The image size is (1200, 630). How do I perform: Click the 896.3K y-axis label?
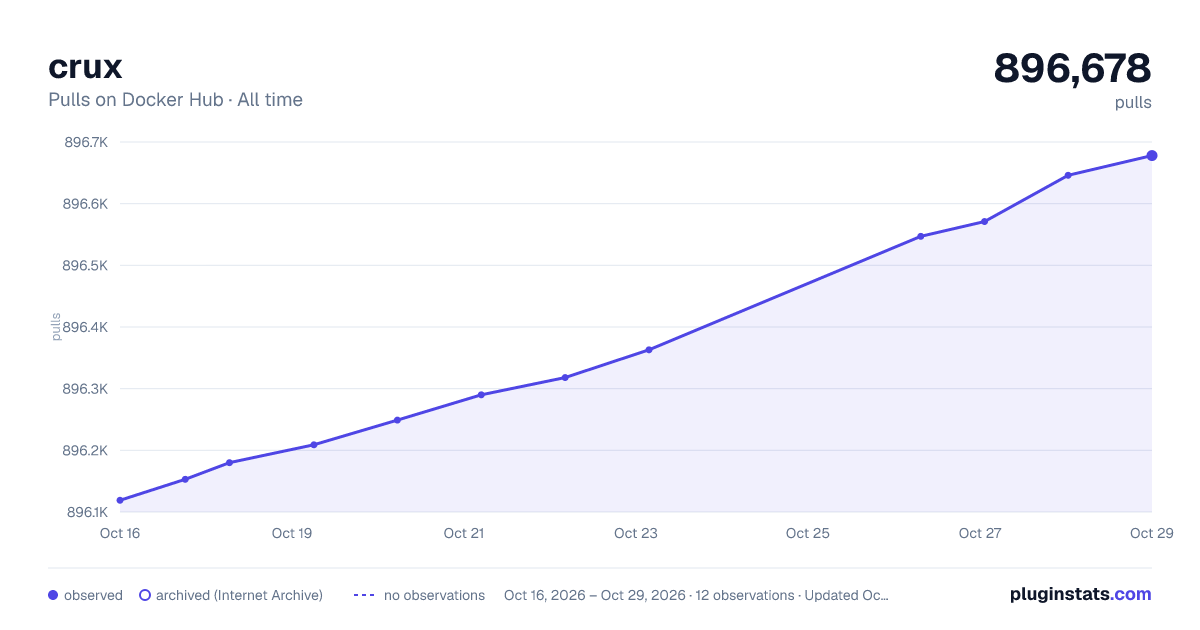(x=86, y=389)
